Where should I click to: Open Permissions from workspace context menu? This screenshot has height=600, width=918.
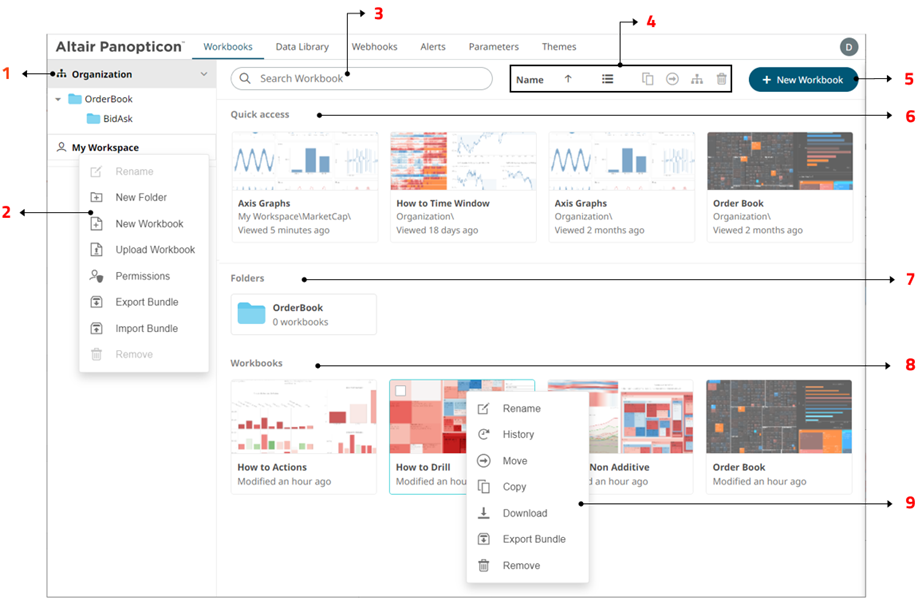coord(142,276)
